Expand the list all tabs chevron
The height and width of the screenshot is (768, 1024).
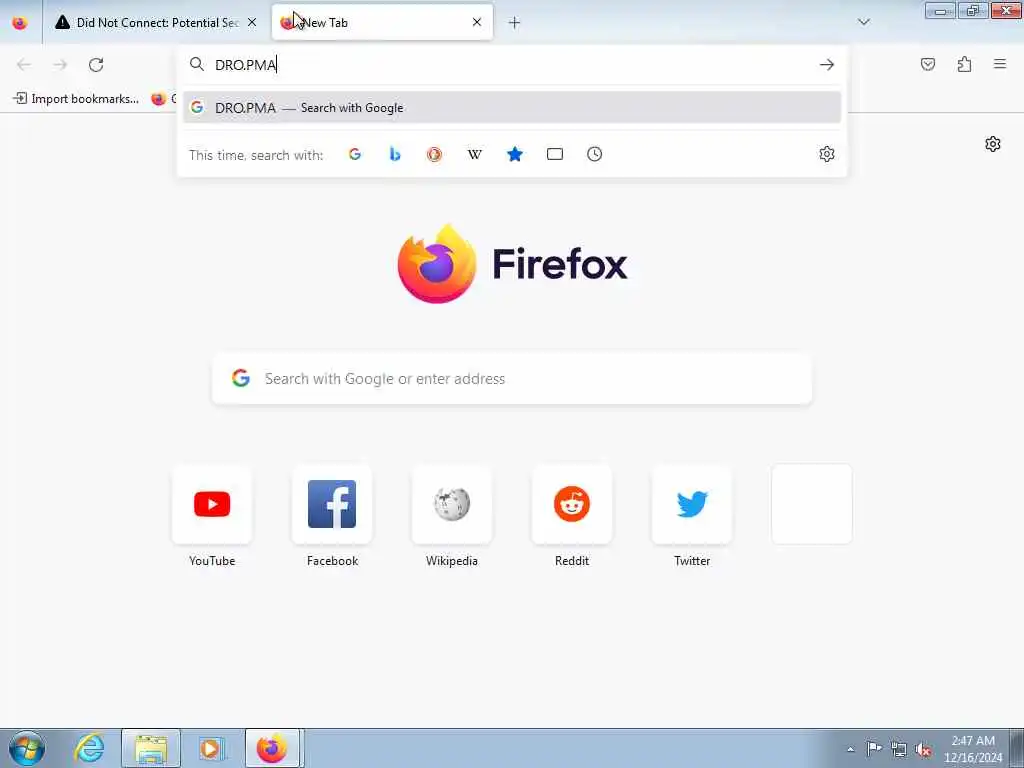[863, 22]
